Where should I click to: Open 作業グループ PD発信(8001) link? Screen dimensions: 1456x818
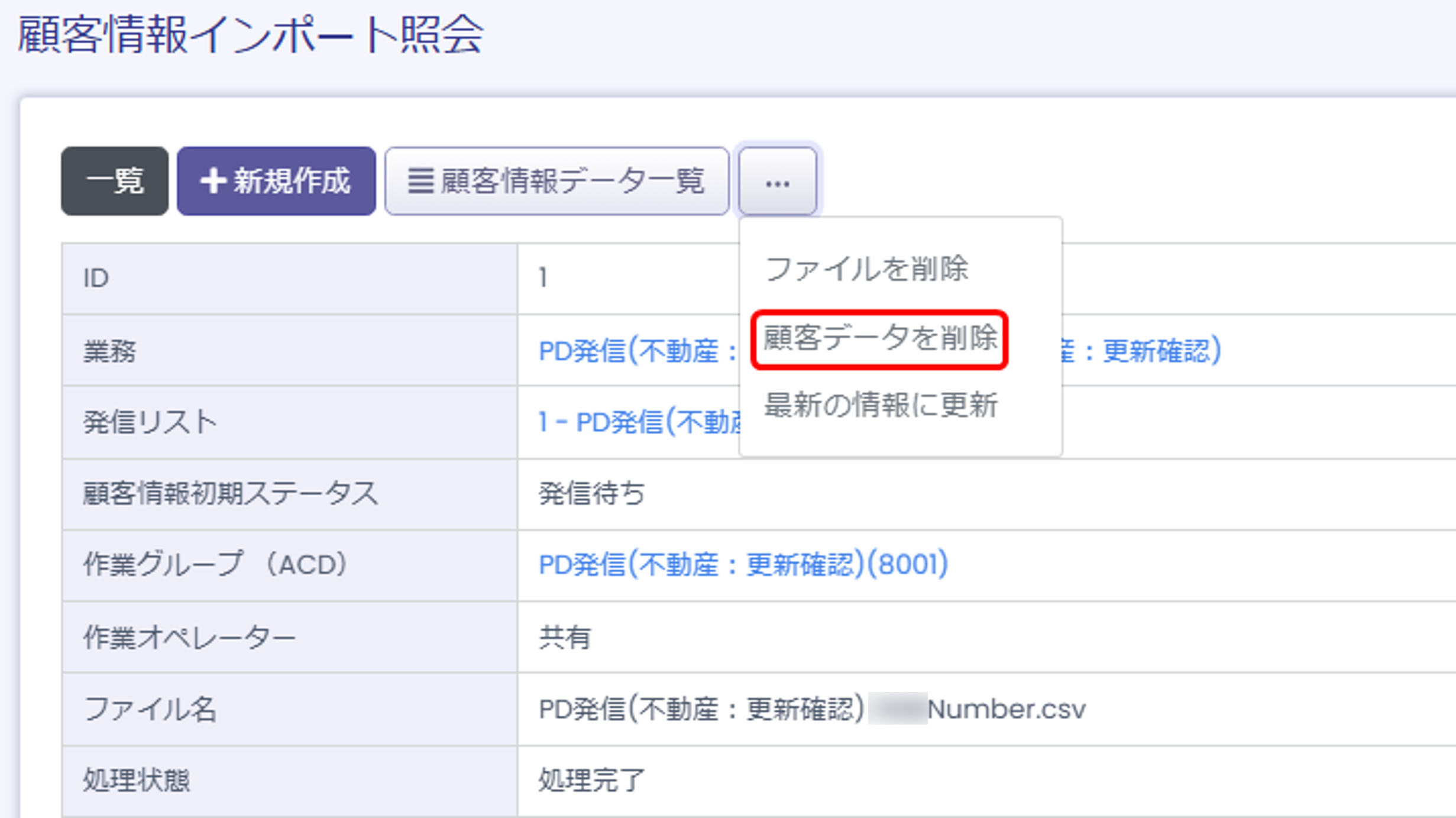pos(743,564)
